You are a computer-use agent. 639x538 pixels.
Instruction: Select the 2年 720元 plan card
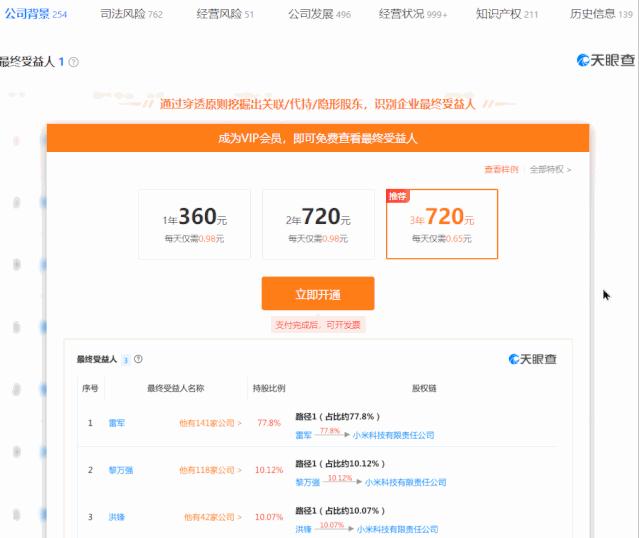click(x=318, y=224)
